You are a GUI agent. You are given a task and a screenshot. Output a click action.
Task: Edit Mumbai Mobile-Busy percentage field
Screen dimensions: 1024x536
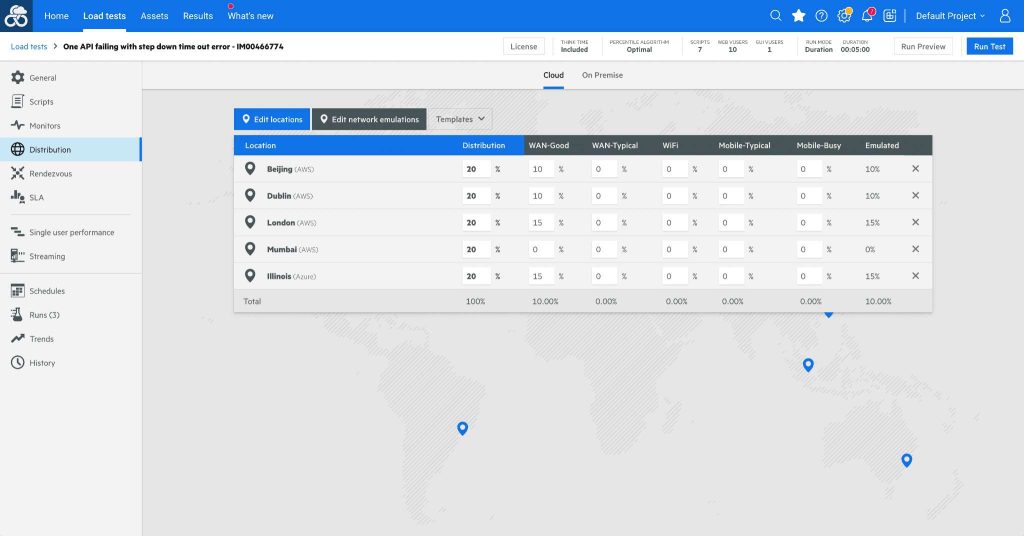[x=809, y=249]
